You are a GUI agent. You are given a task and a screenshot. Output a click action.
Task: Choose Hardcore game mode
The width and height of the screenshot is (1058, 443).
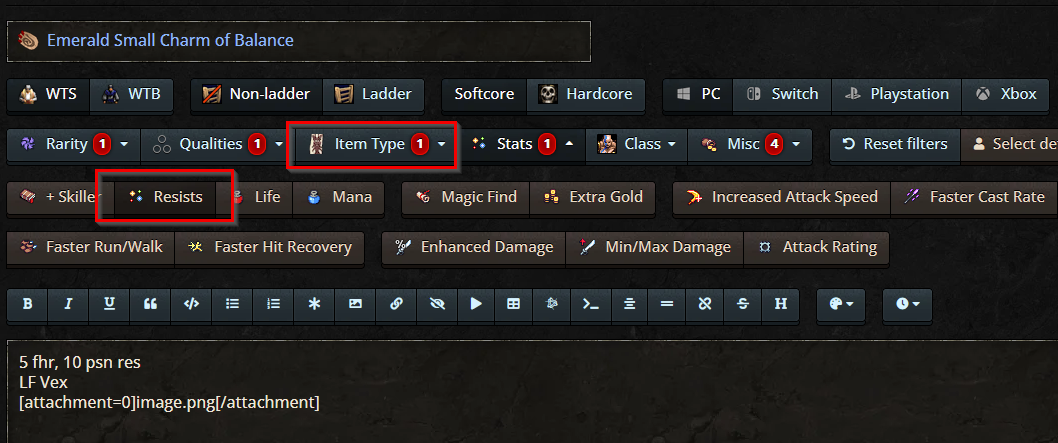coord(586,94)
